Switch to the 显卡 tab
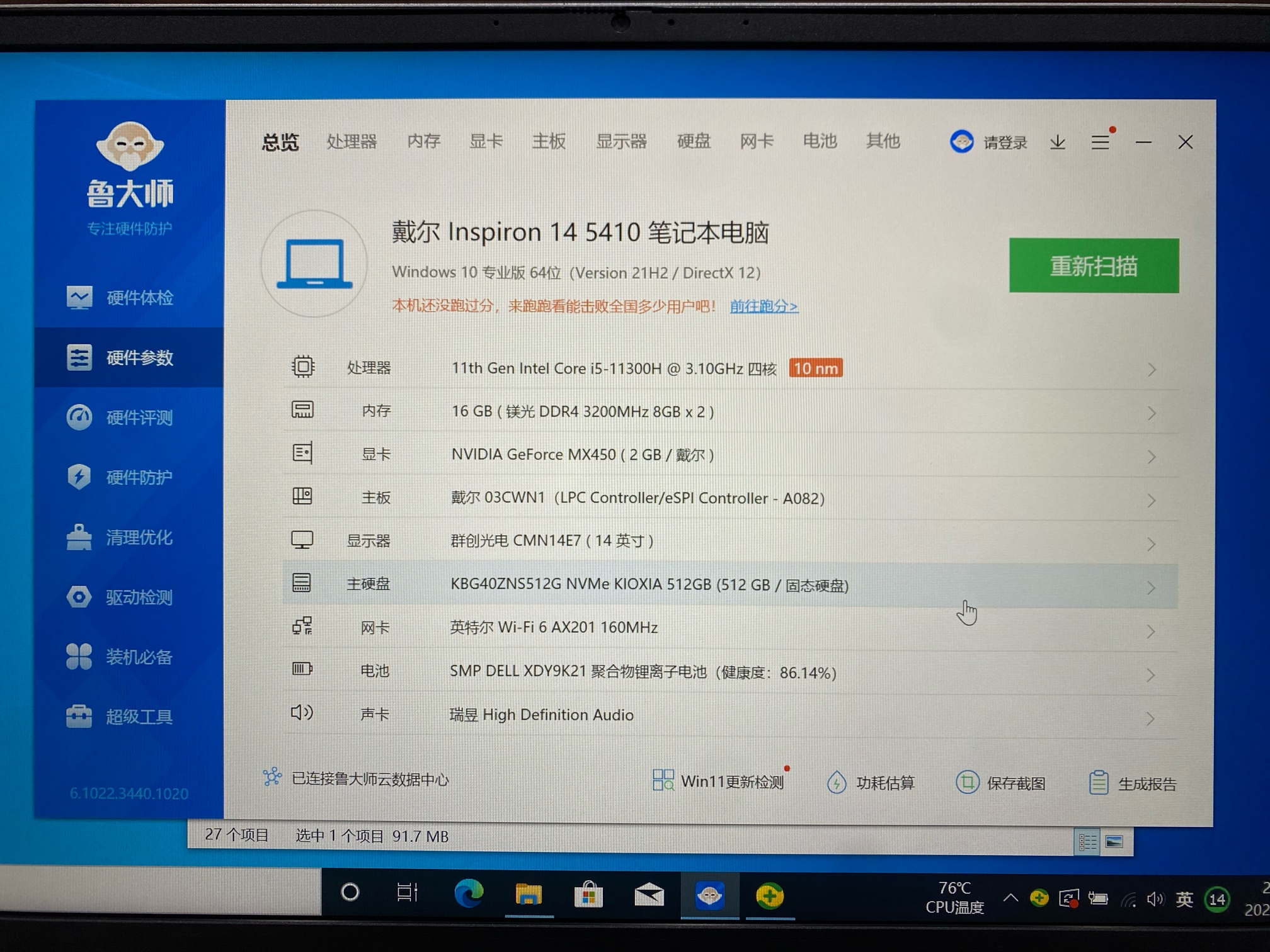Screen dimensions: 1270x952 (x=486, y=142)
